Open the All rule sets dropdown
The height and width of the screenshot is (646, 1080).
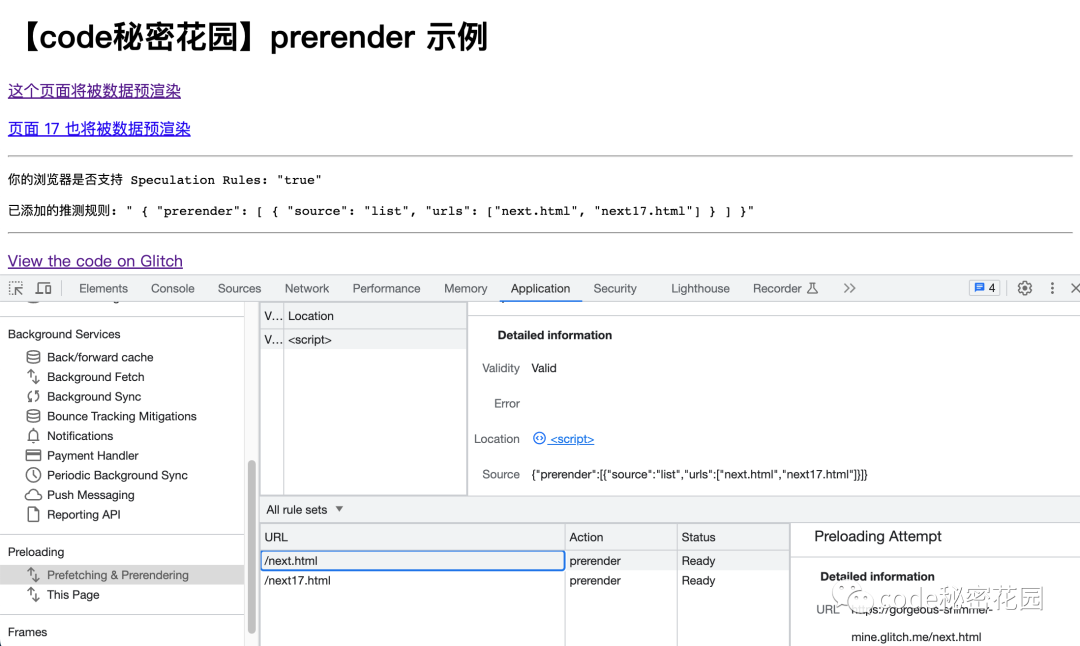305,509
